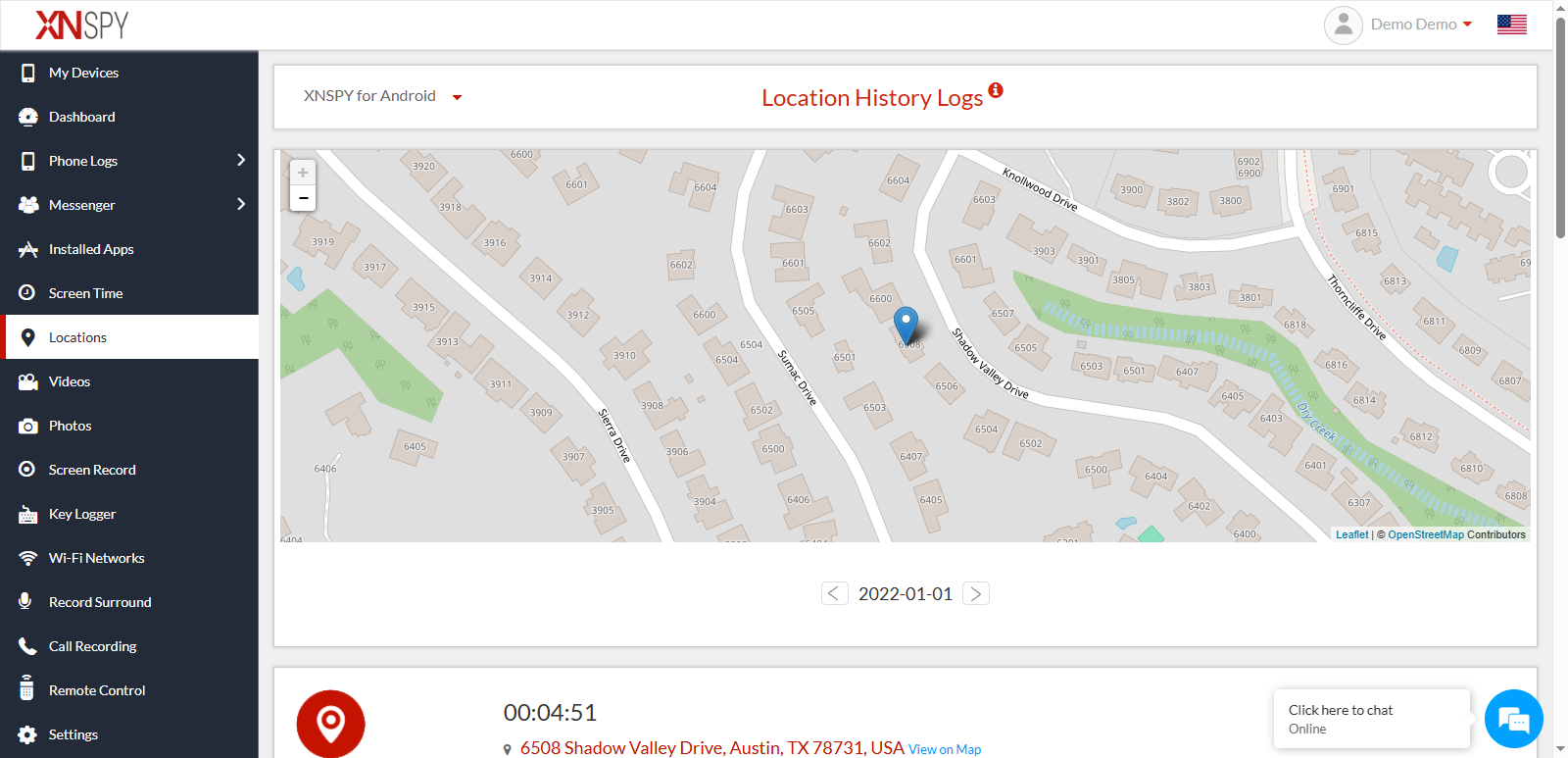Click the Record Surround microphone icon
Image resolution: width=1568 pixels, height=758 pixels.
26,601
